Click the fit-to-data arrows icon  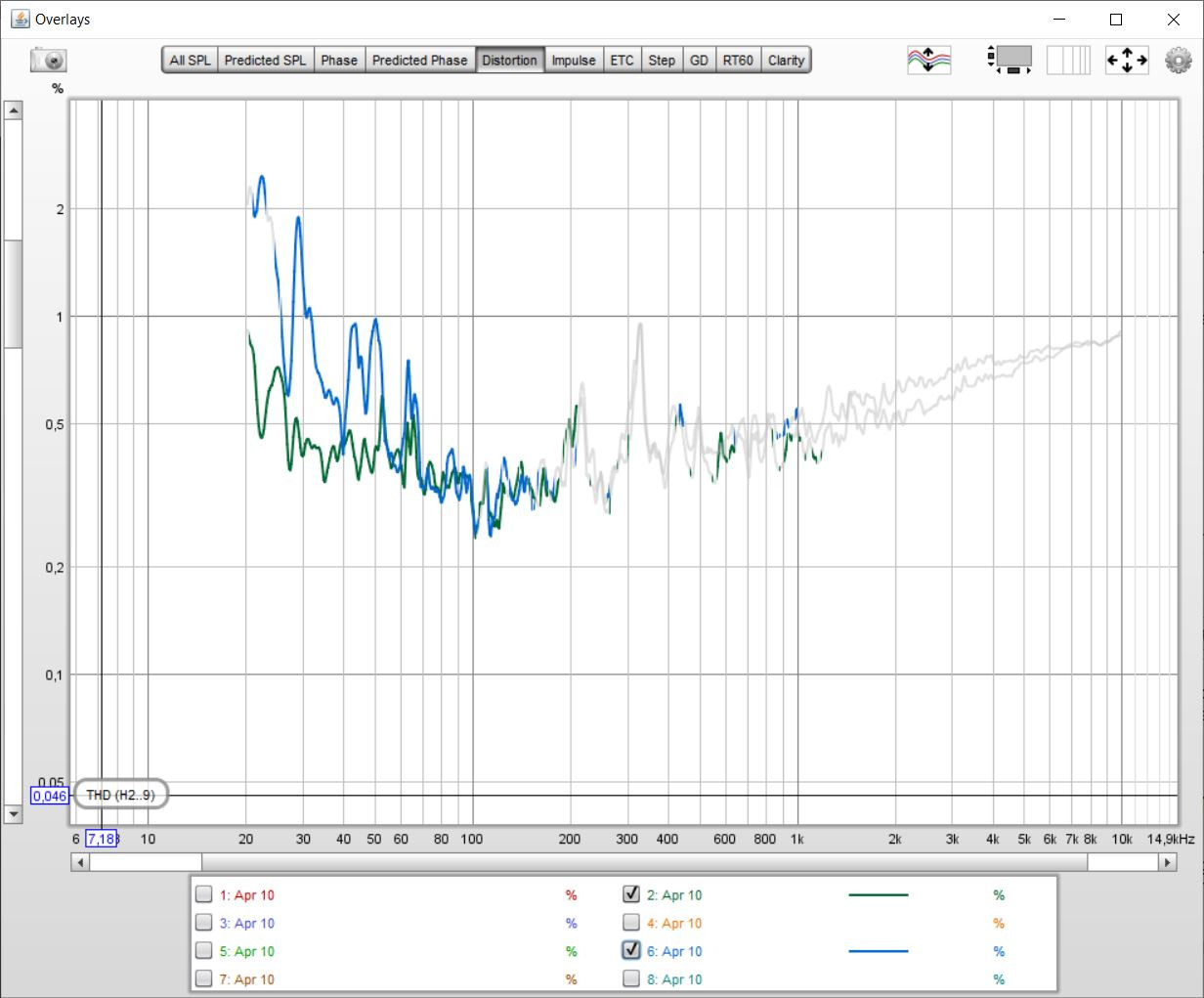pyautogui.click(x=1126, y=60)
